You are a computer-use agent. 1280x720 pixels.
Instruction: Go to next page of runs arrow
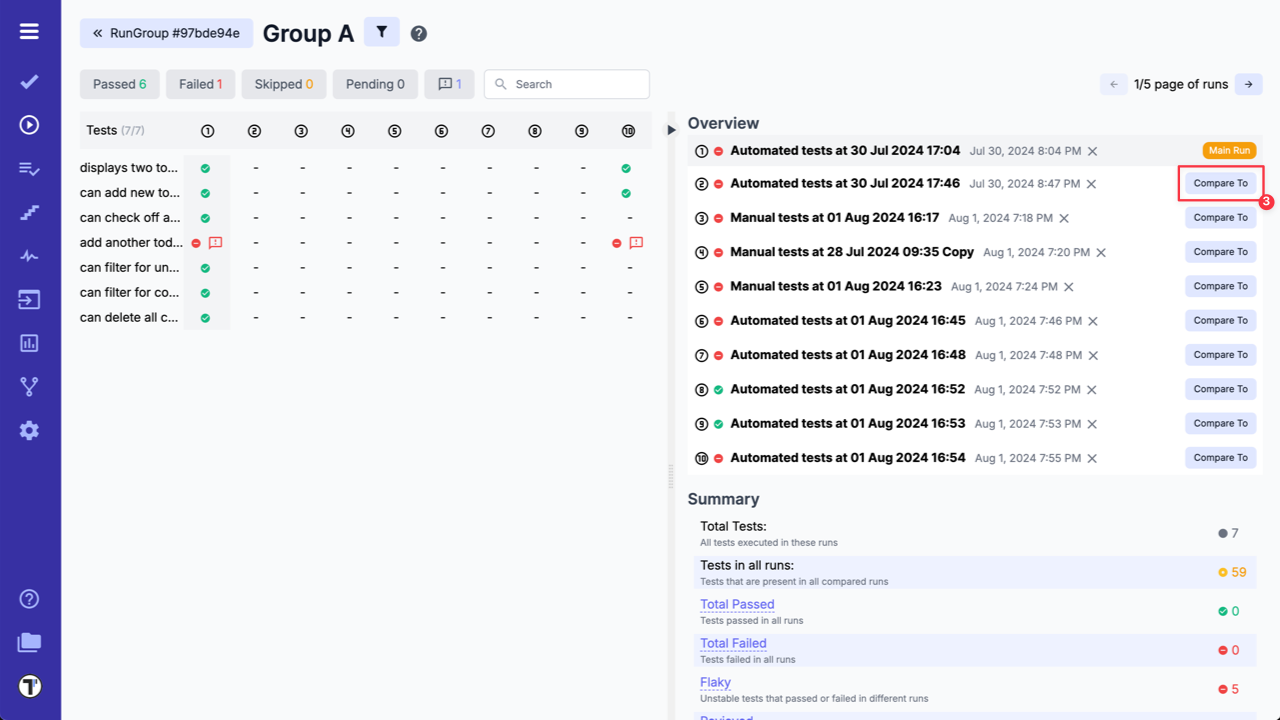(x=1248, y=84)
